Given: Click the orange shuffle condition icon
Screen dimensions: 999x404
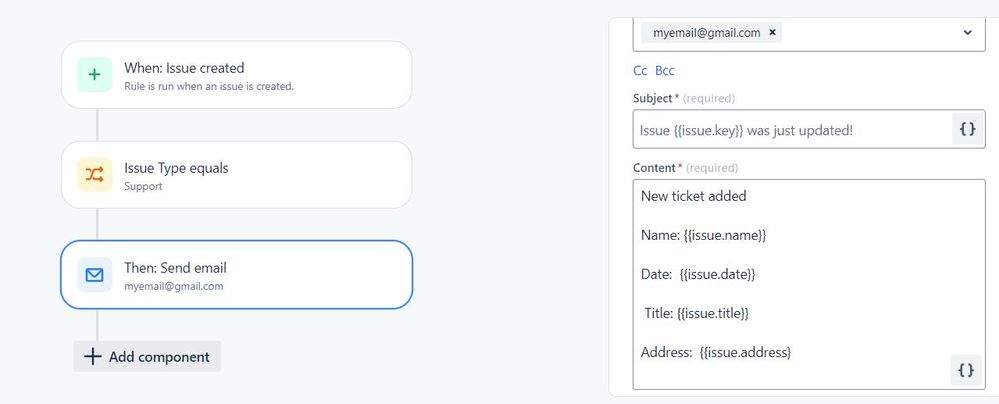Looking at the screenshot, I should point(94,175).
